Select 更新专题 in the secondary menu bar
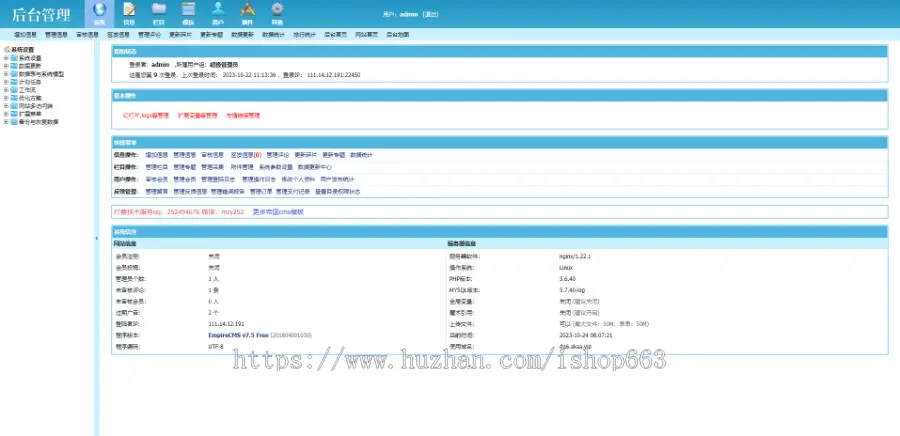Screen dimensions: 900x436 [211, 35]
